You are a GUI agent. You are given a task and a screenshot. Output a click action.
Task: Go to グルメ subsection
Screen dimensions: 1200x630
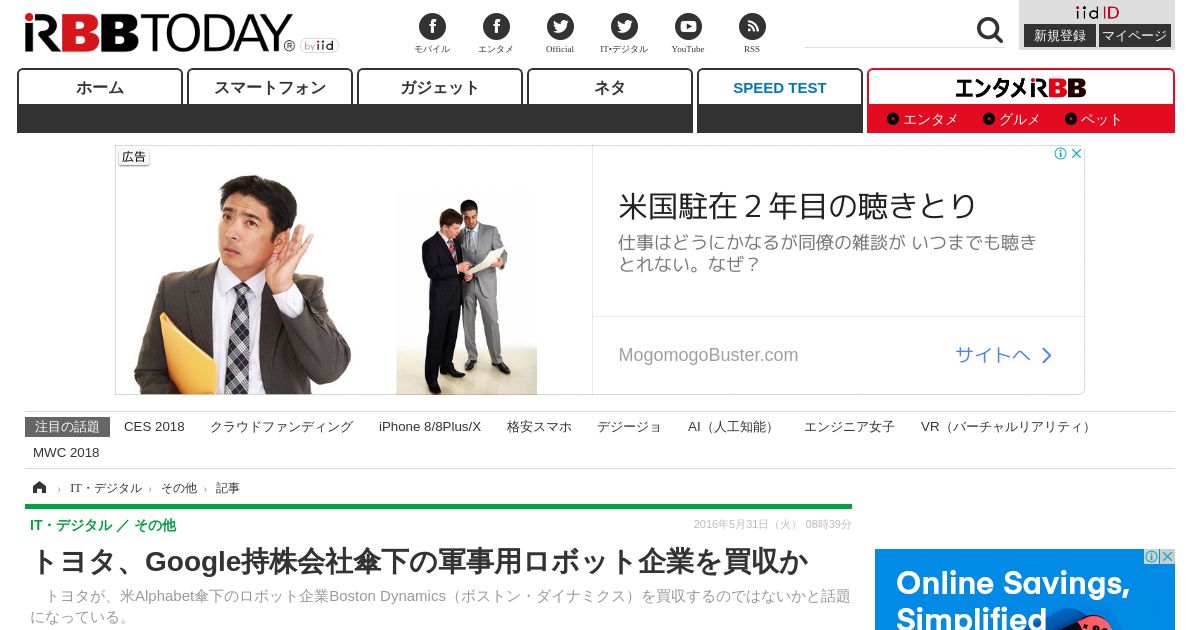pos(1012,119)
